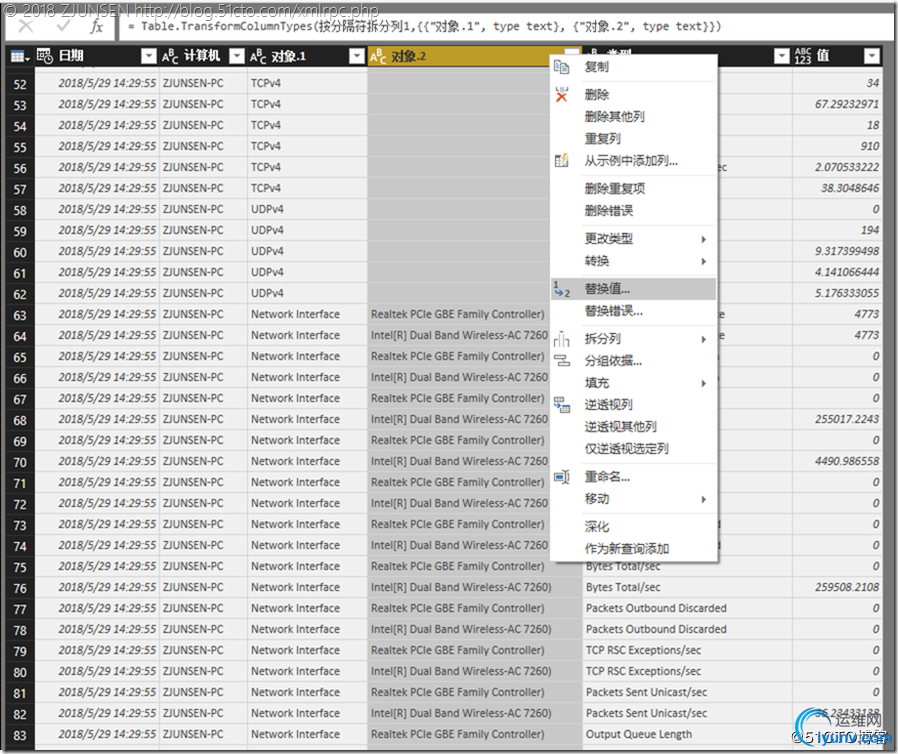
Task: Open the filter dropdown left of 值 column
Action: (781, 56)
